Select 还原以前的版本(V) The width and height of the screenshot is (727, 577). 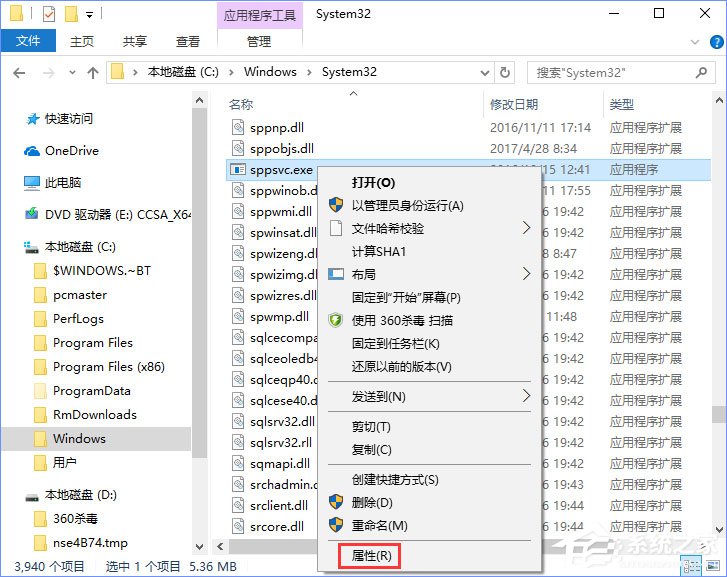pyautogui.click(x=429, y=367)
